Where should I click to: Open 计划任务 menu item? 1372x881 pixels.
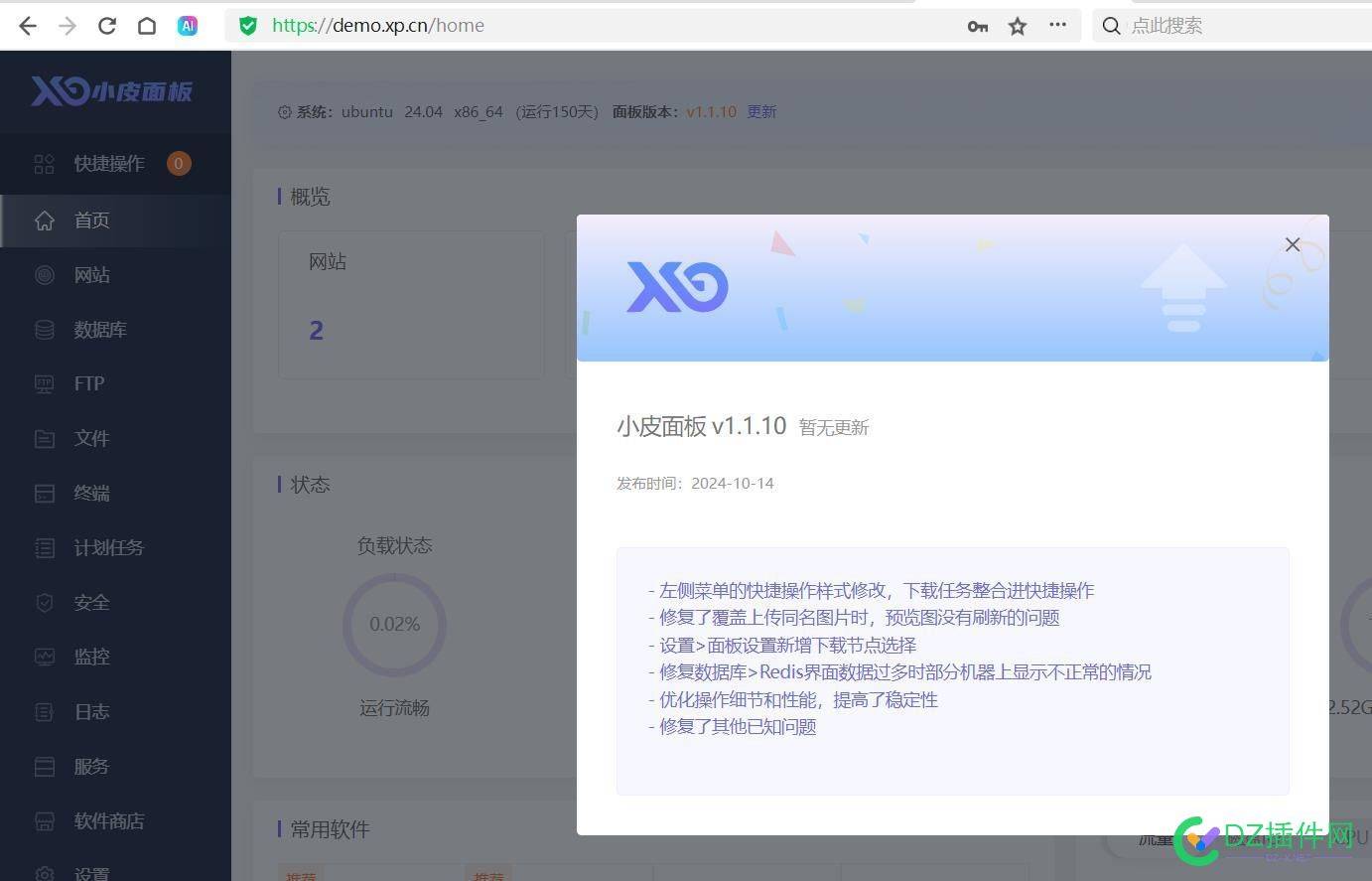tap(115, 547)
